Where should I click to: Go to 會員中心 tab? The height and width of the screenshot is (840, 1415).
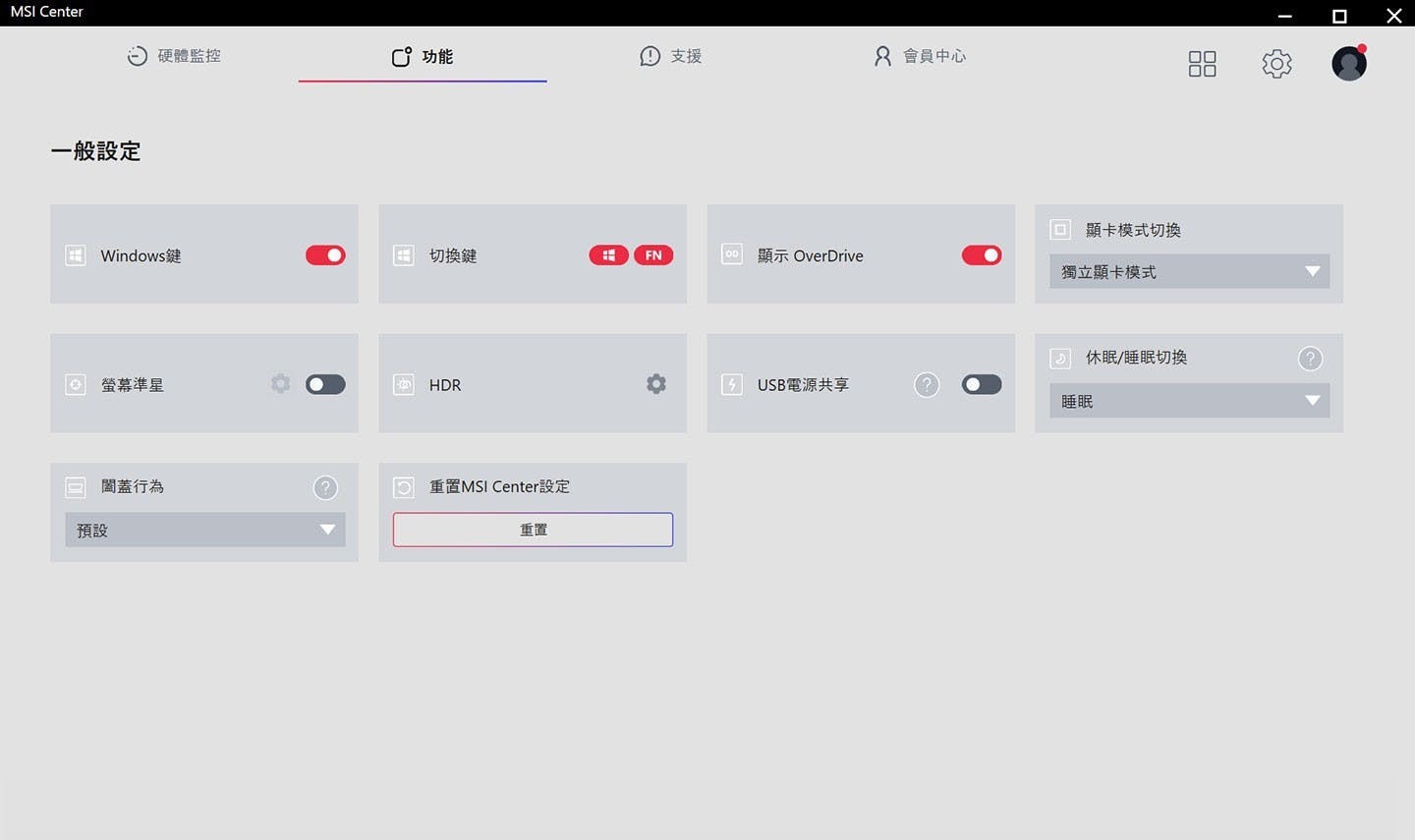coord(920,56)
